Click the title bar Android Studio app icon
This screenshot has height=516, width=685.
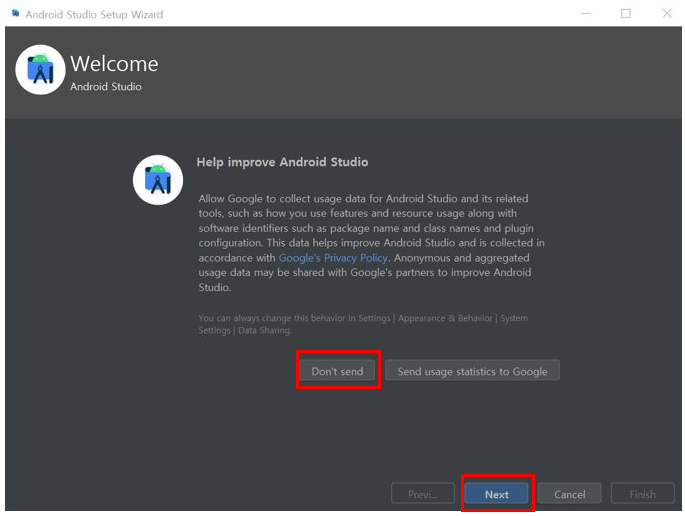tap(15, 14)
